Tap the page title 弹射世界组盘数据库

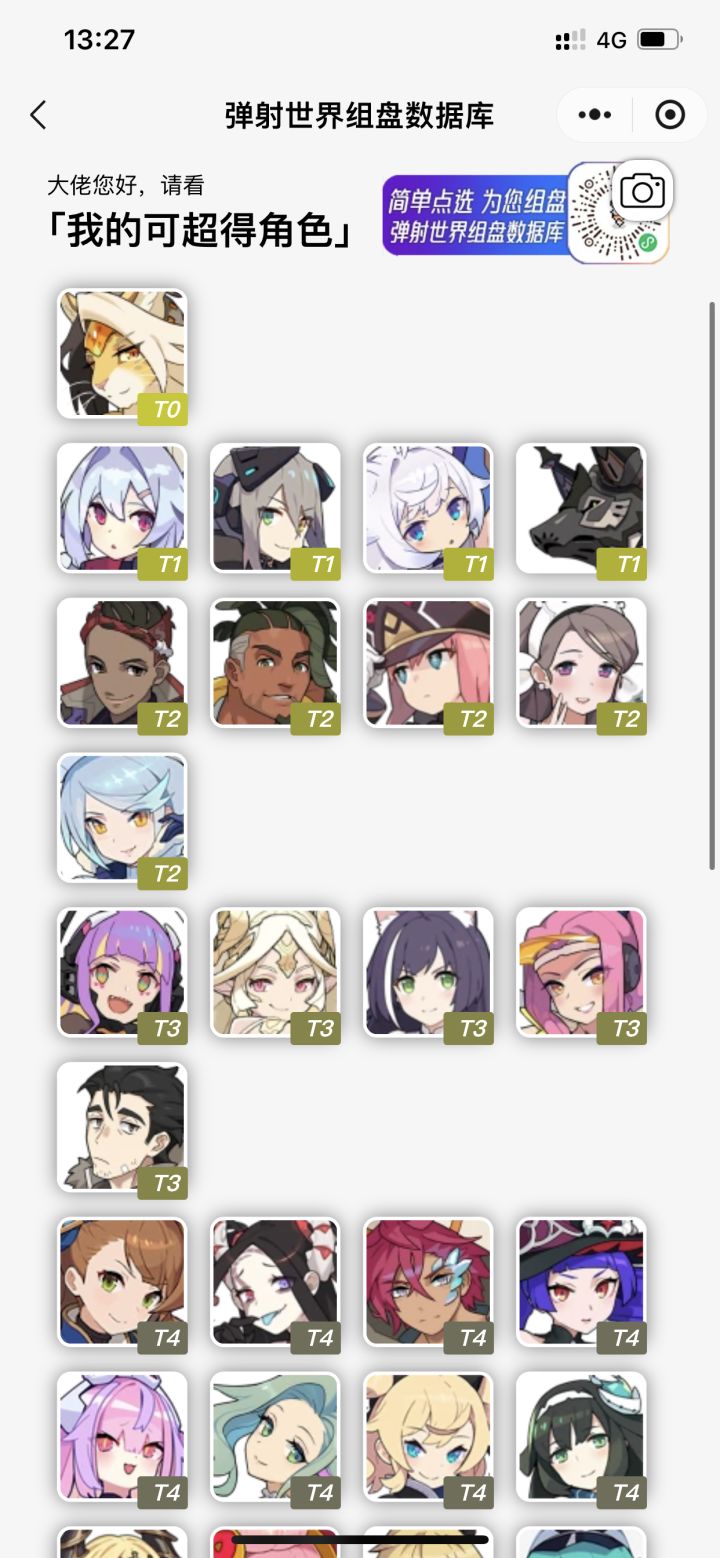(x=359, y=115)
